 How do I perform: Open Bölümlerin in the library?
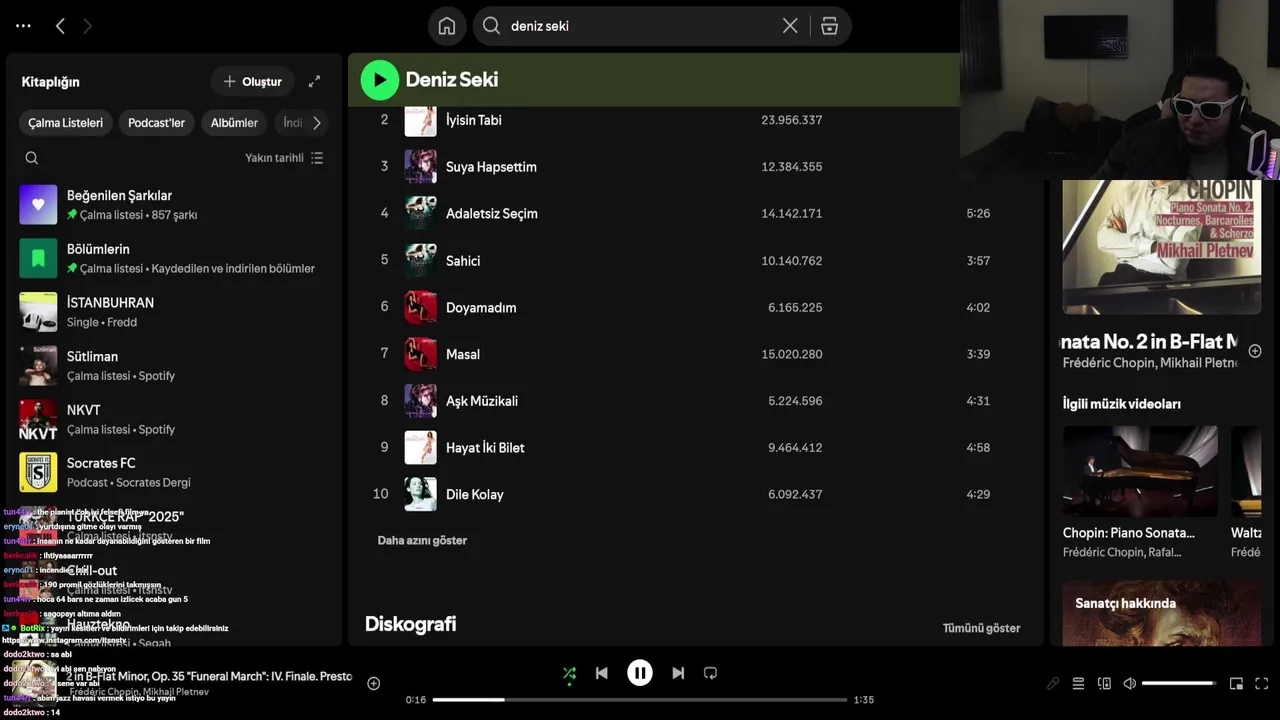click(174, 258)
